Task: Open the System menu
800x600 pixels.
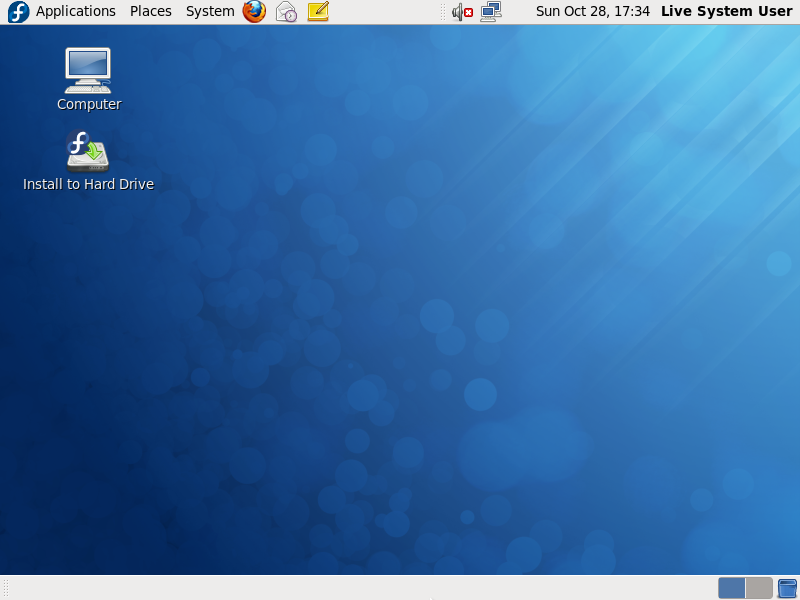Action: (210, 11)
